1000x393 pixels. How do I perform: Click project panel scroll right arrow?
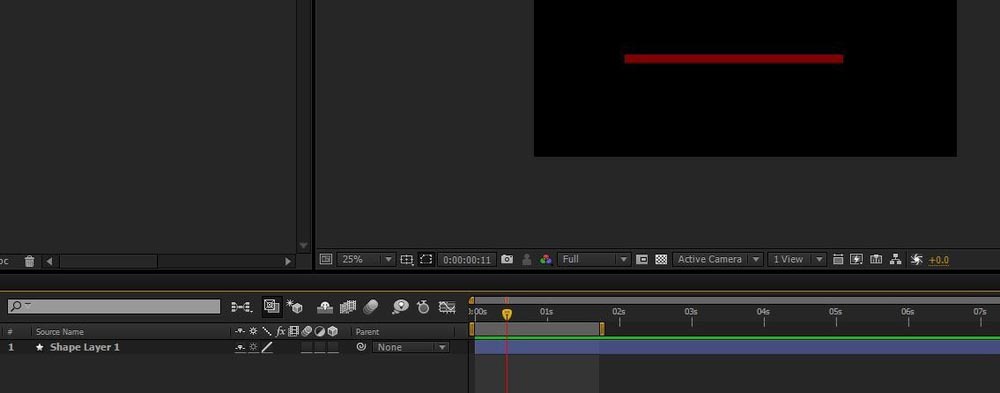pyautogui.click(x=288, y=261)
